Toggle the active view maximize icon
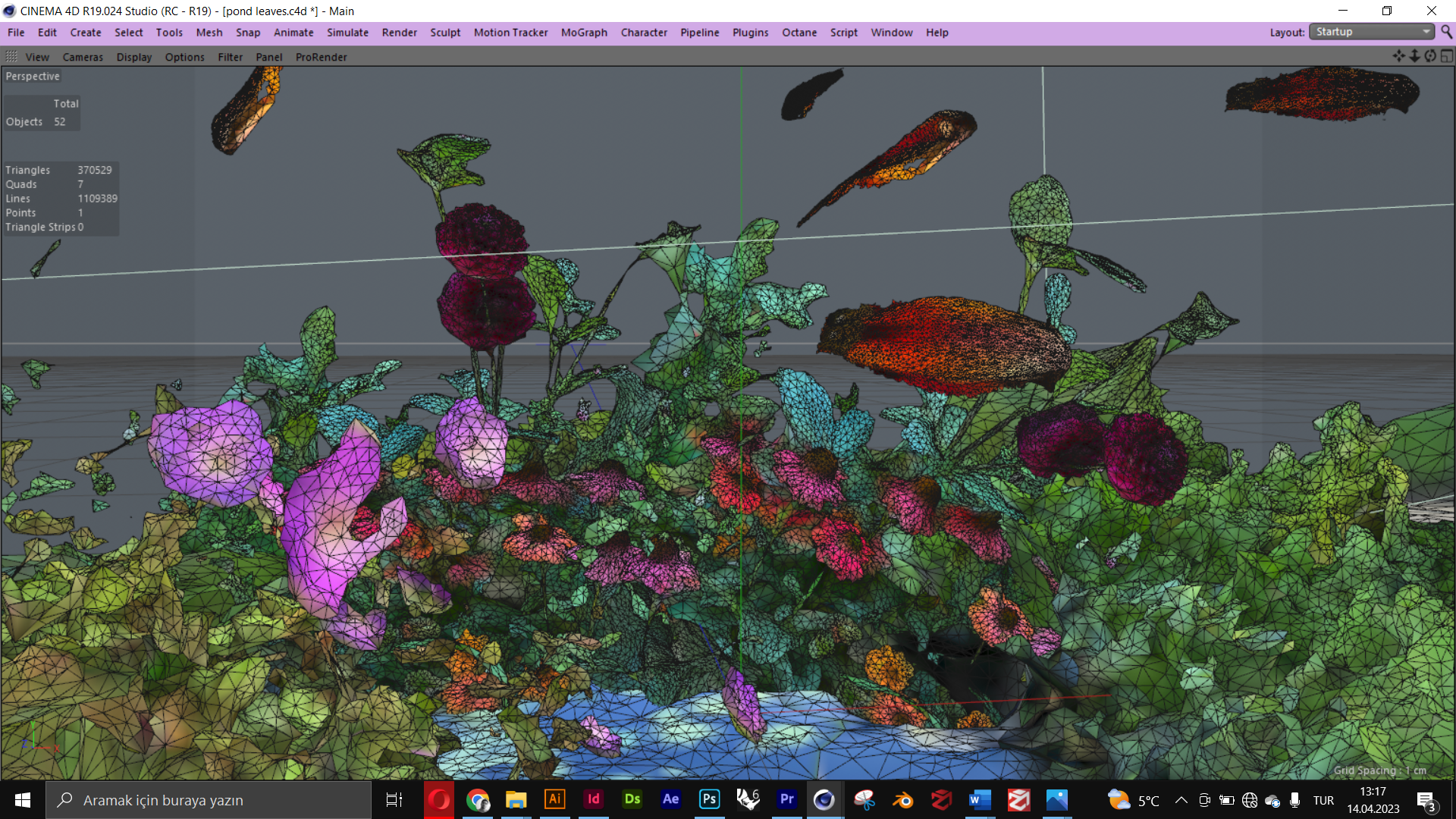The image size is (1456, 819). click(x=1446, y=56)
